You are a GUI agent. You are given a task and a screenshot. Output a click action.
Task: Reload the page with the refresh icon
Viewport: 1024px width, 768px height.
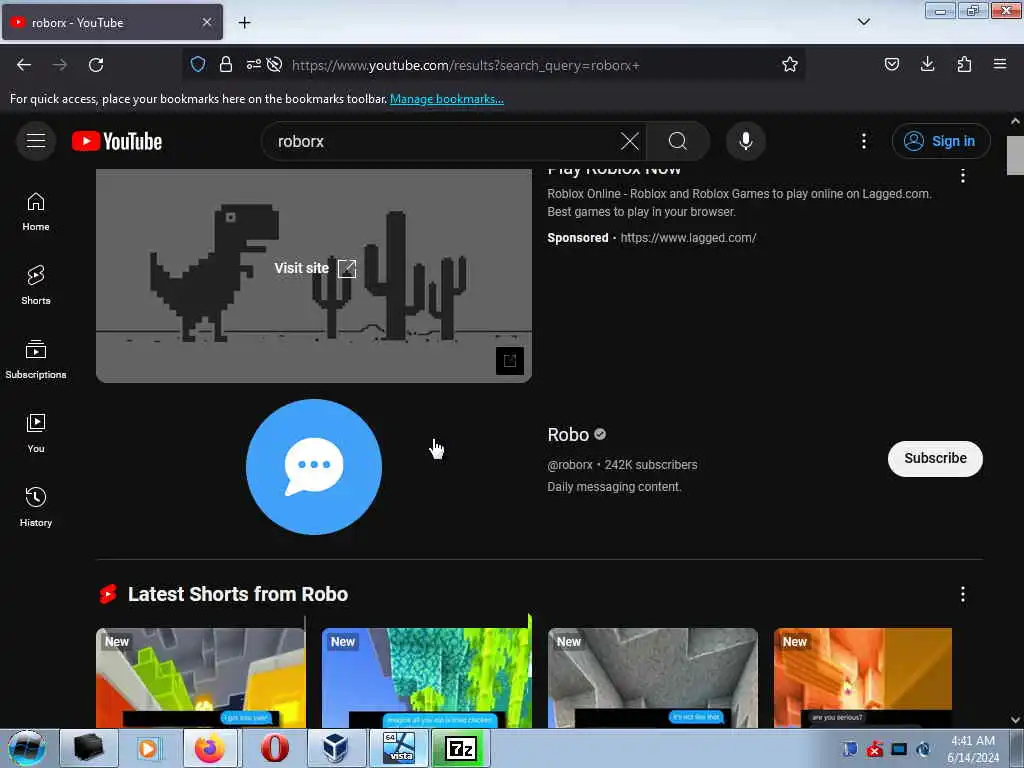tap(96, 65)
